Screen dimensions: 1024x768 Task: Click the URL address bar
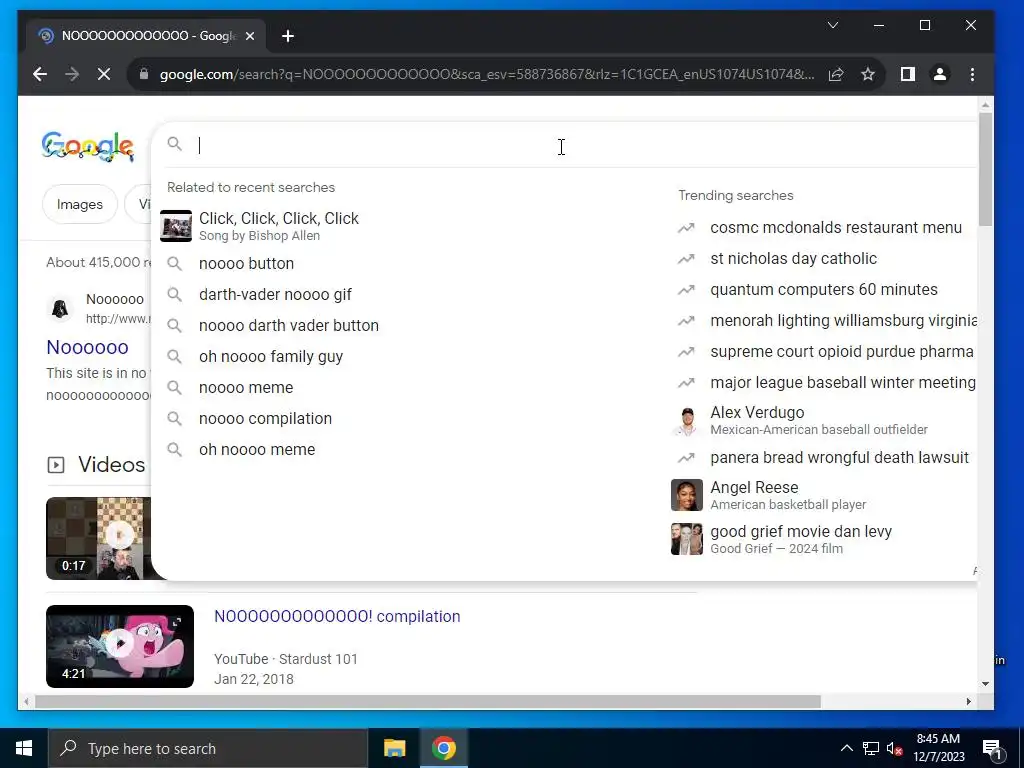487,74
